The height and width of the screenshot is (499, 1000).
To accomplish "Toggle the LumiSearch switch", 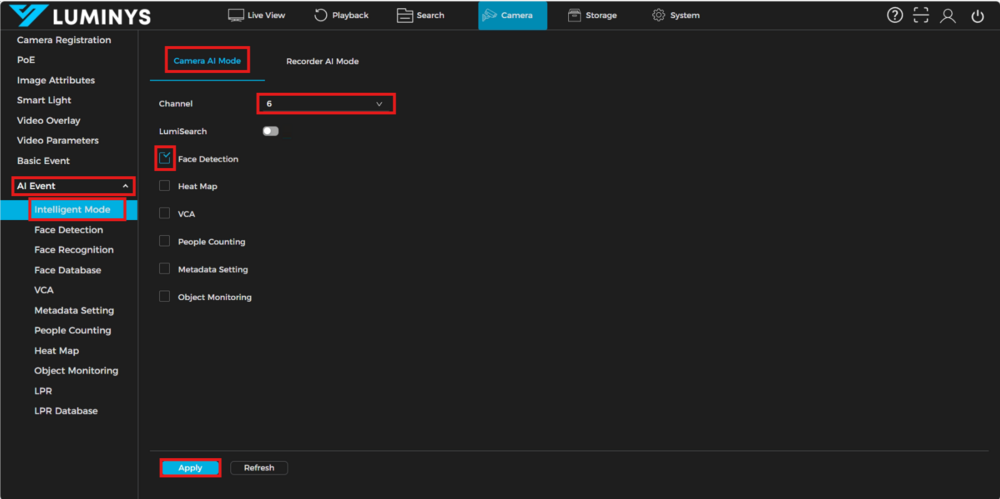I will click(x=270, y=131).
